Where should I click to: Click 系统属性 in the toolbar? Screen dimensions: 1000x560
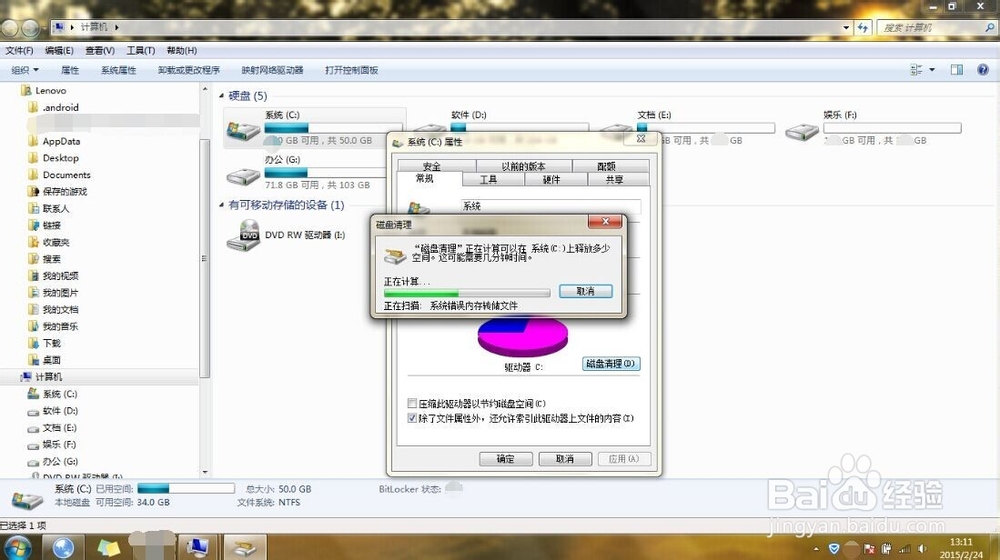(119, 70)
